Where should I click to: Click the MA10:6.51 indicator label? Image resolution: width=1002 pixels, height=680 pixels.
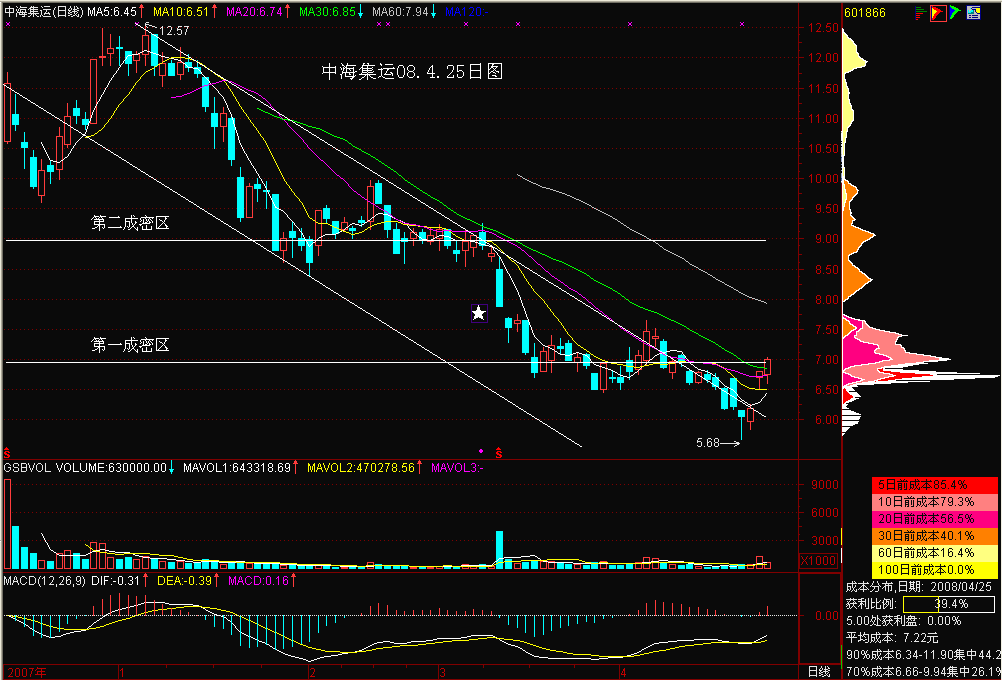pyautogui.click(x=181, y=11)
